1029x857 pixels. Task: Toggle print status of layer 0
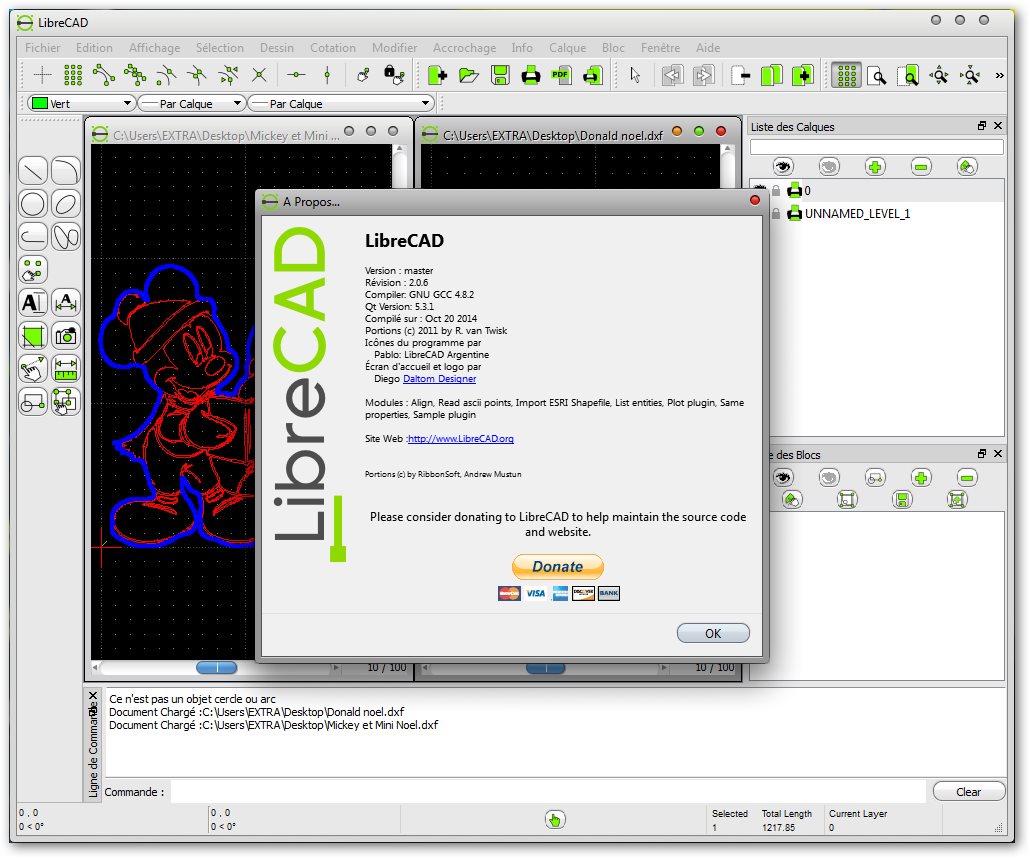click(x=794, y=190)
